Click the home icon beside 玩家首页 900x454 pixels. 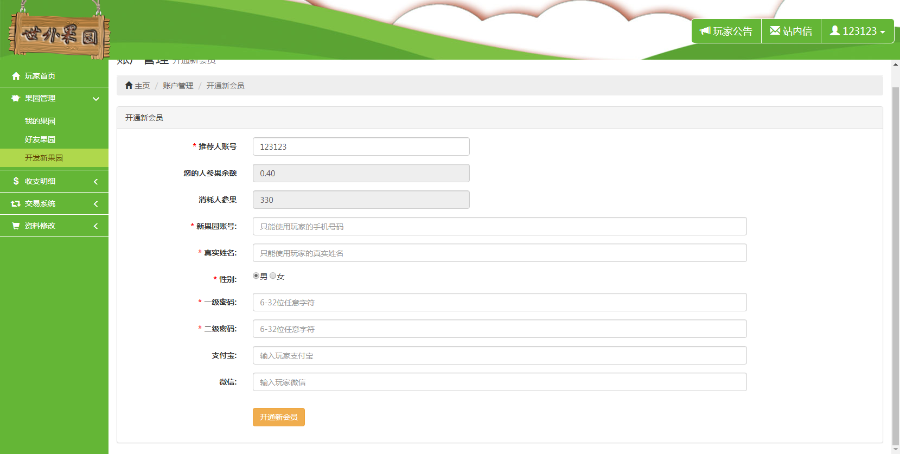click(x=16, y=76)
